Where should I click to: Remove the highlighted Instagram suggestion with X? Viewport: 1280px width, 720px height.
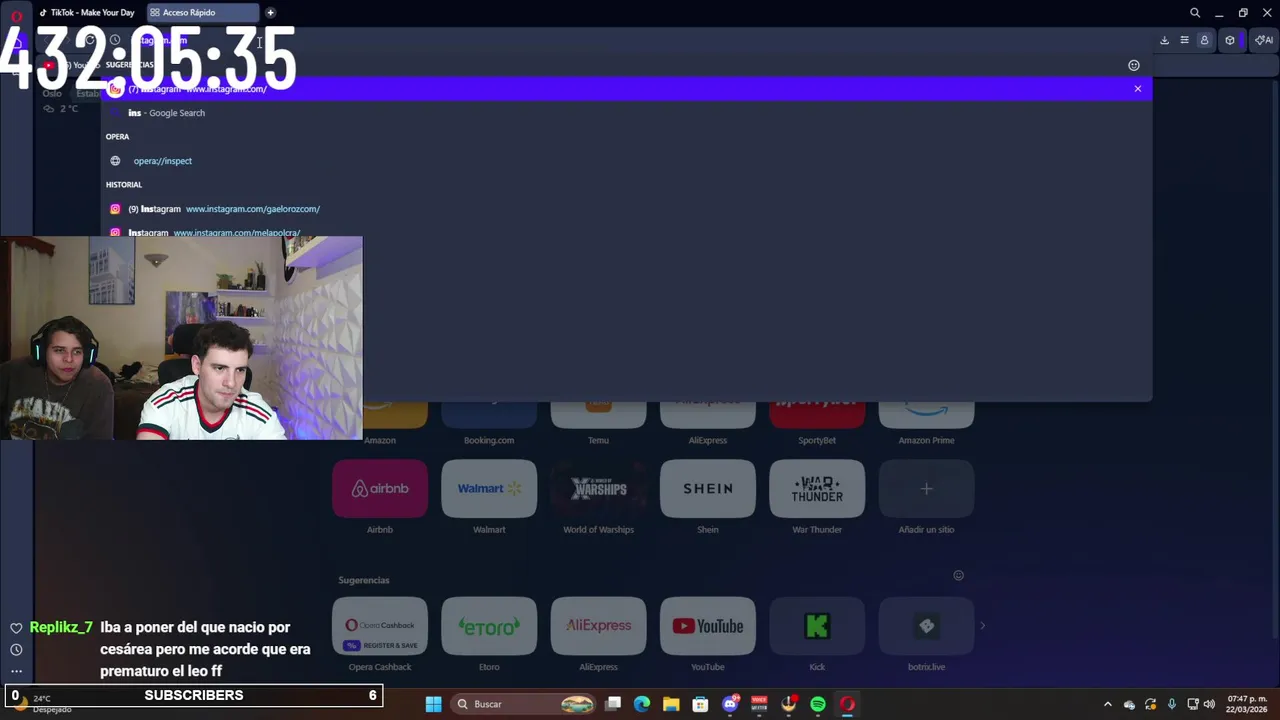(1137, 89)
